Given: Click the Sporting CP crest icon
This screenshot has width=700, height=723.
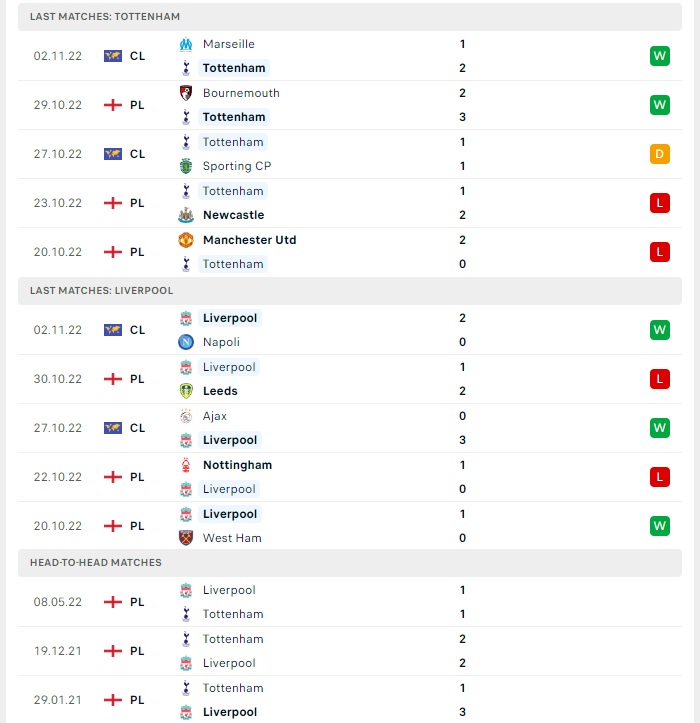Looking at the screenshot, I should click(186, 166).
